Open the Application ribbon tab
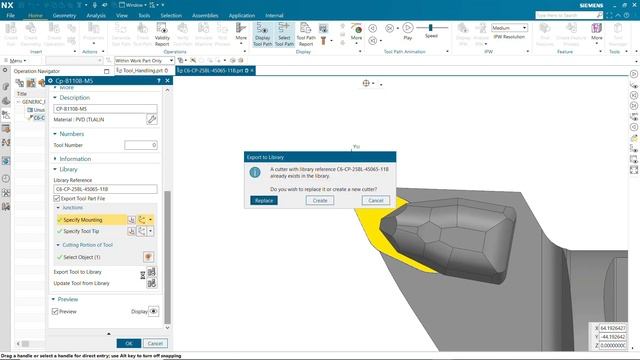640x360 pixels. click(x=242, y=16)
